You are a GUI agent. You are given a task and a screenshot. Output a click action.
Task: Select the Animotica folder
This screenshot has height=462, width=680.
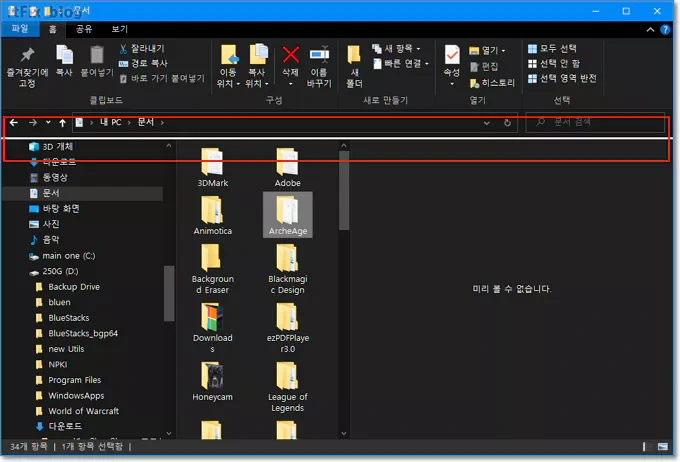tap(212, 216)
